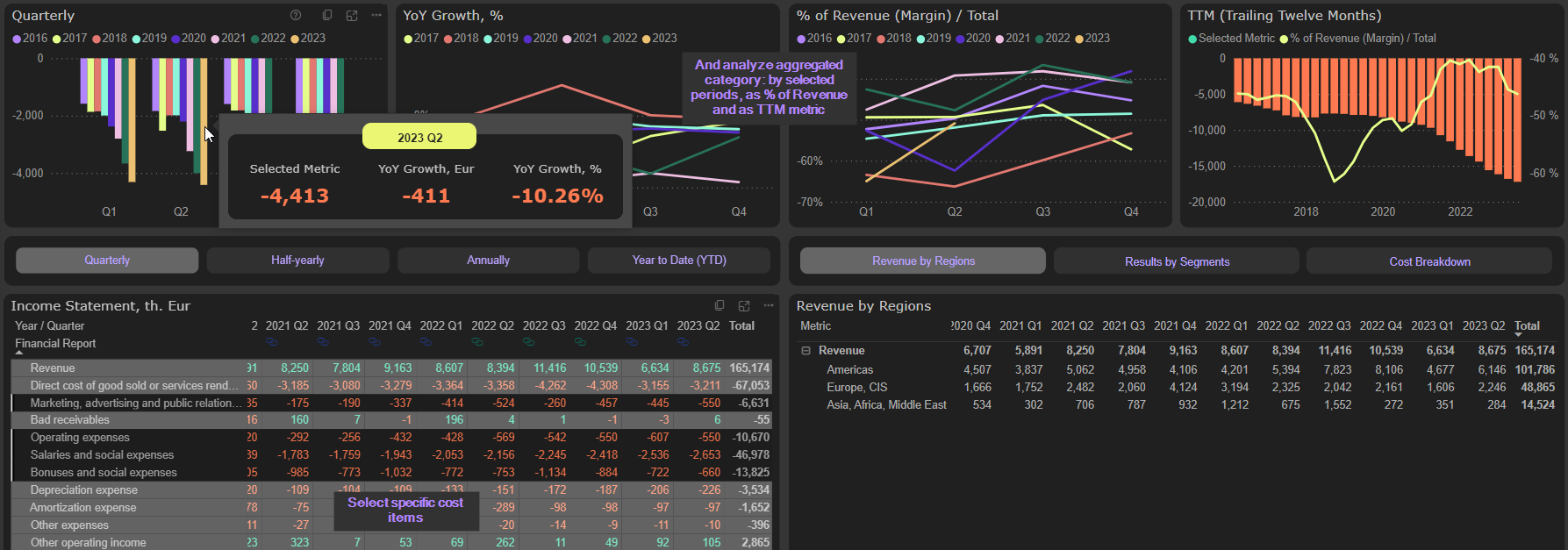Open focus mode for Income Statement table

pos(744,305)
